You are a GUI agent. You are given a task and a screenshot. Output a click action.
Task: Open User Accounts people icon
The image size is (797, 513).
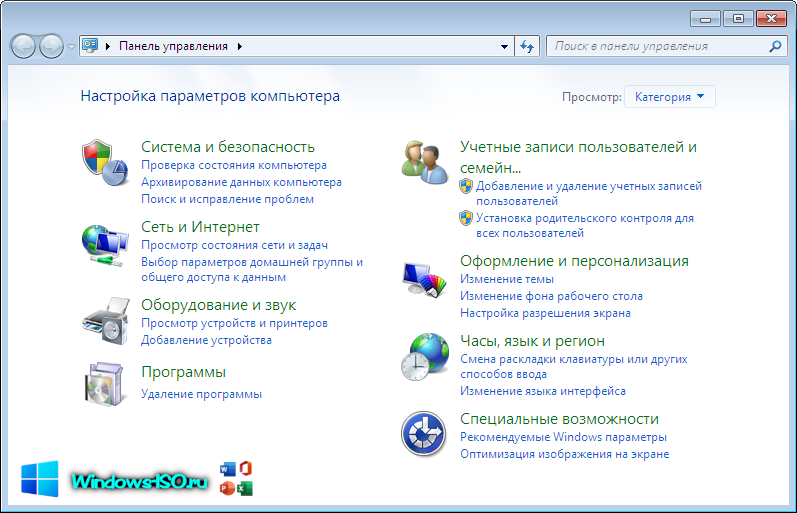(425, 163)
